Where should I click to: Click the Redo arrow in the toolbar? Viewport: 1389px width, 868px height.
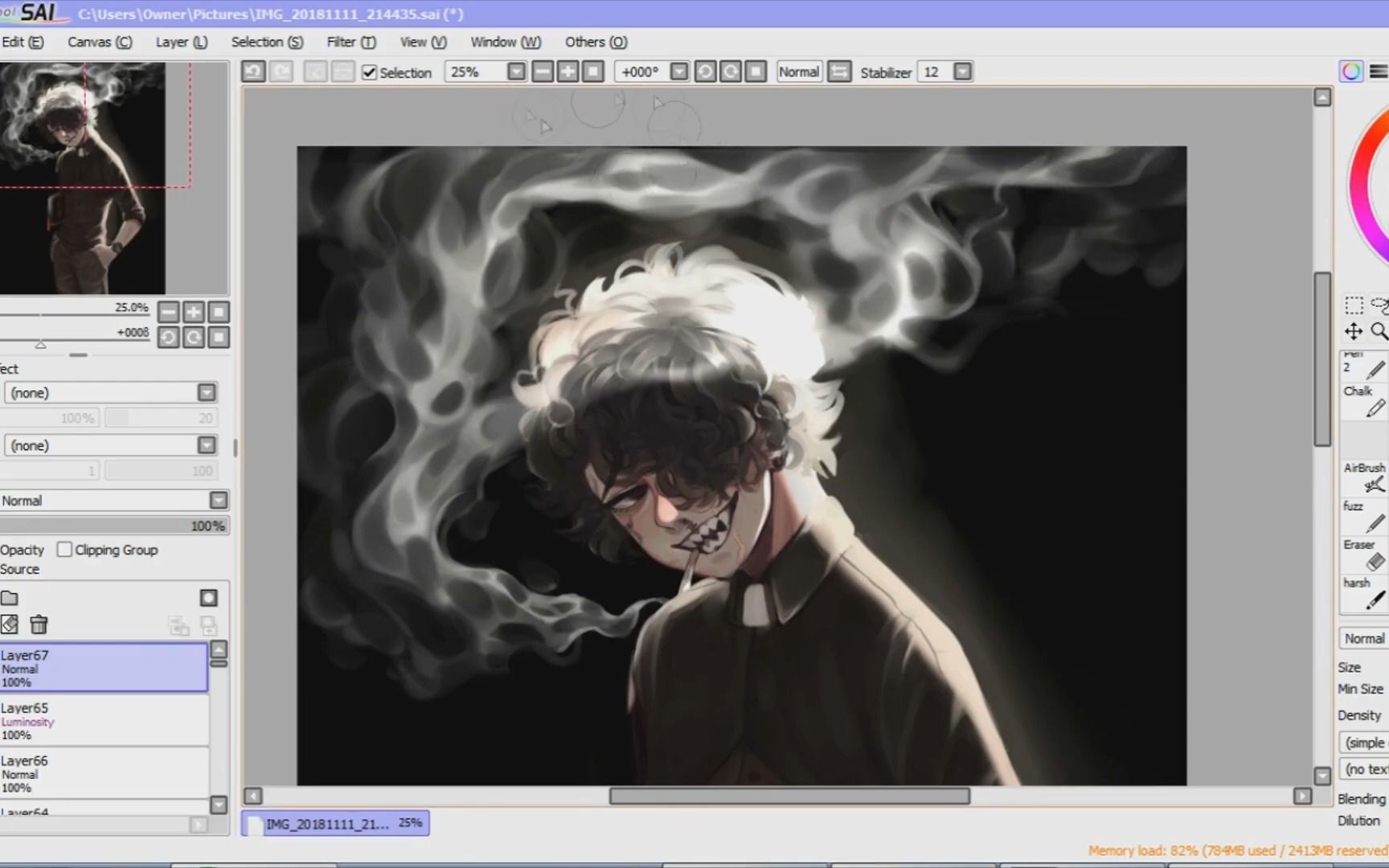[281, 72]
